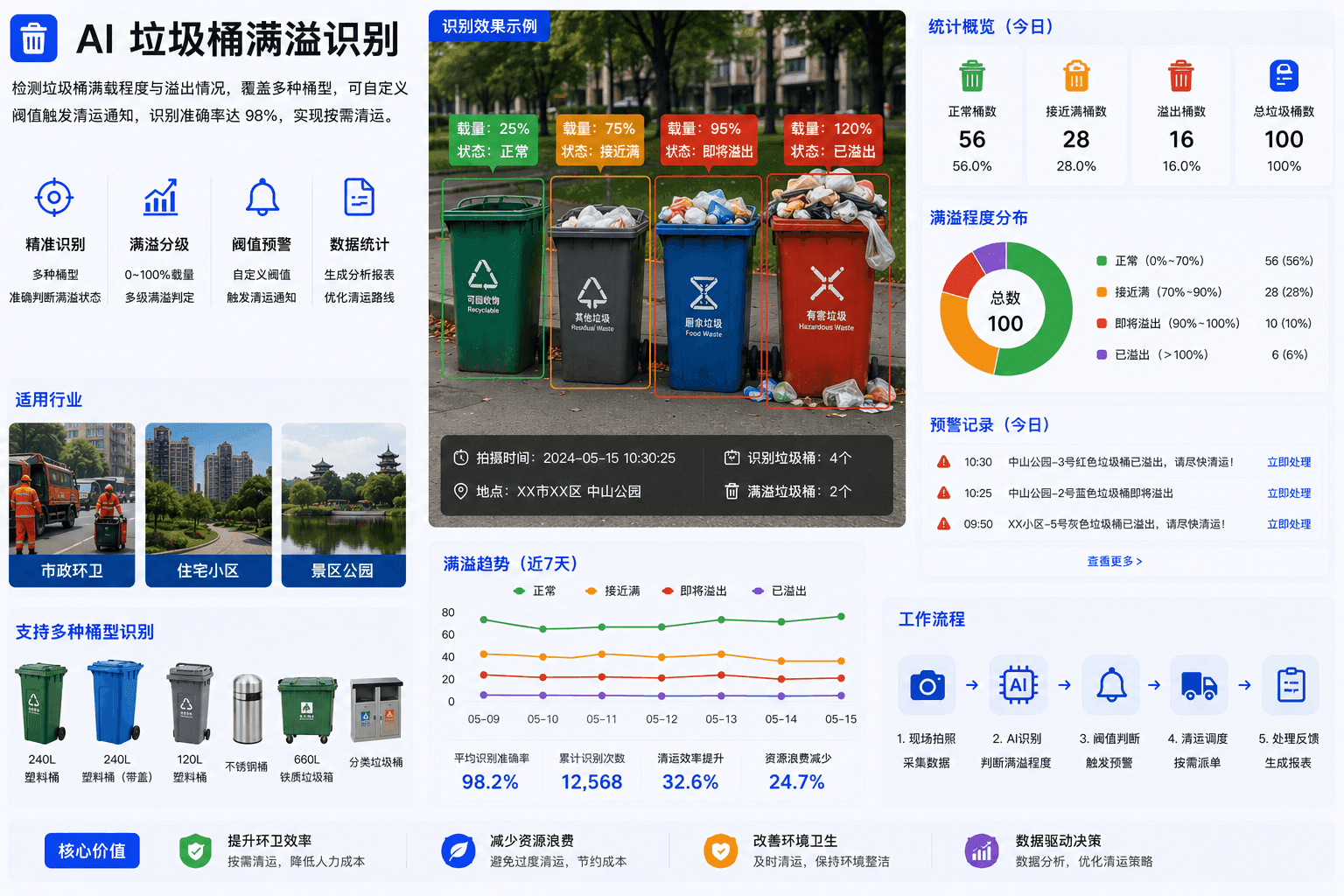Click the 载量: 120% 状态: 已溢出 tag

point(833,140)
